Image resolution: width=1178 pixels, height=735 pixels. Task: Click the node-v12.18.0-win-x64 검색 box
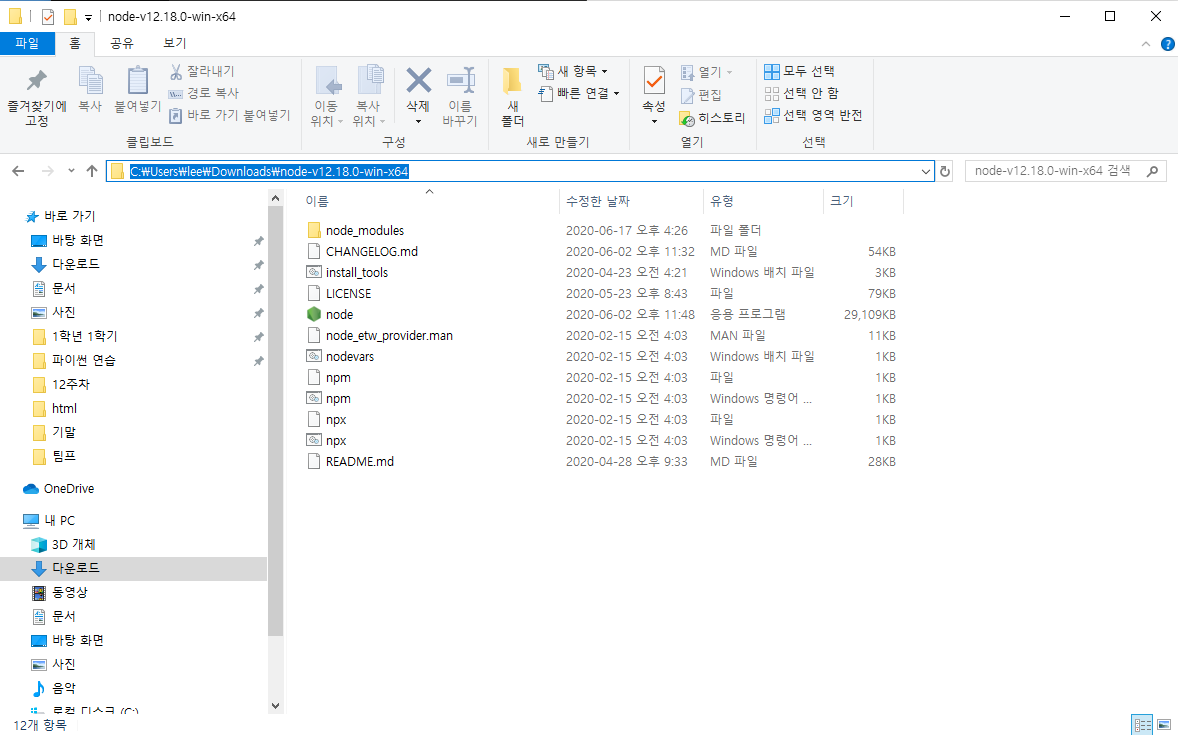[x=1065, y=171]
